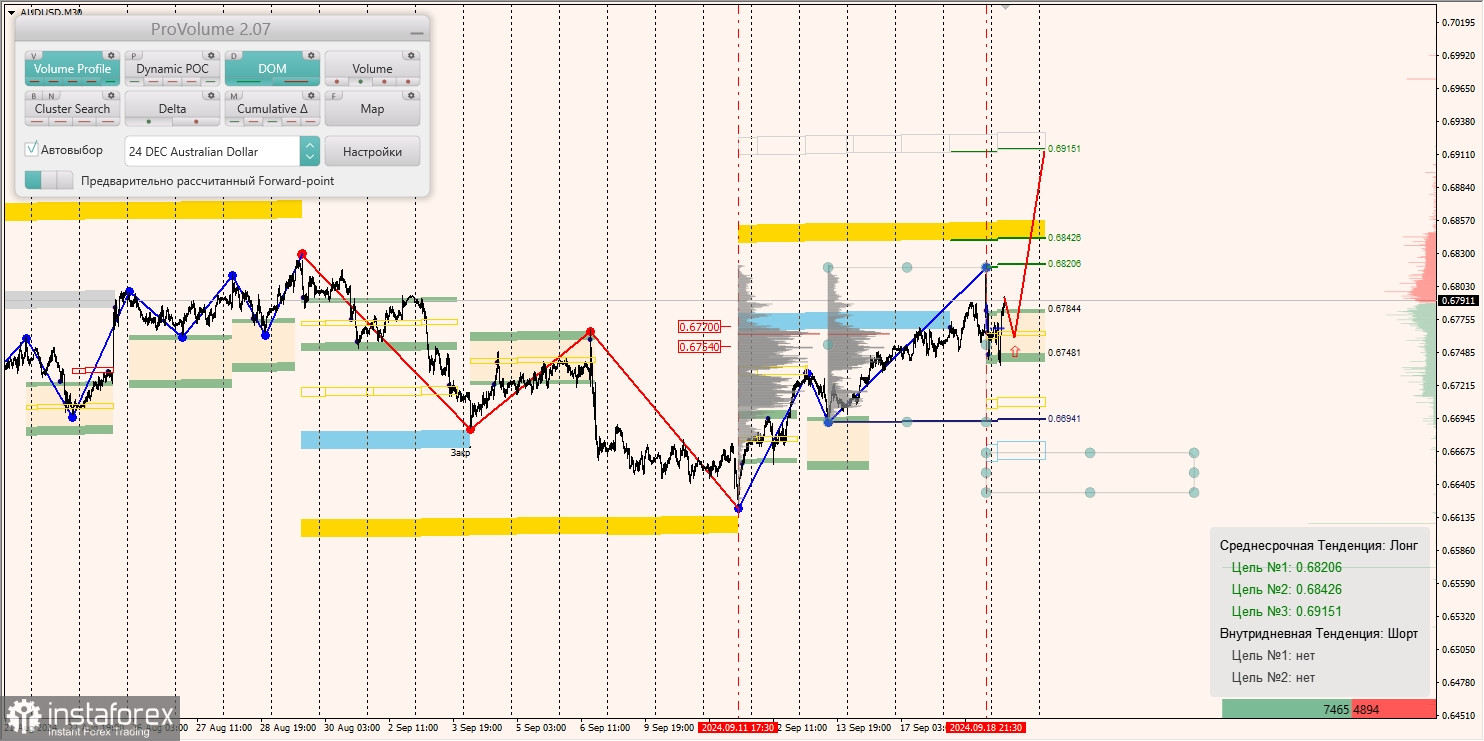Click the 0.68426 chart level label
The width and height of the screenshot is (1484, 741).
[1064, 238]
